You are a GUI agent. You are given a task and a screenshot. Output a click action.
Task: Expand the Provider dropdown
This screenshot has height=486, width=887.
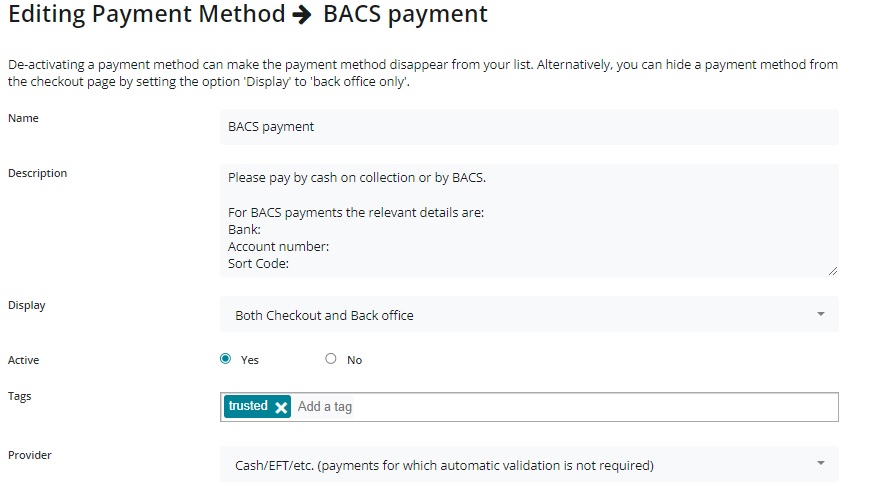(x=529, y=464)
